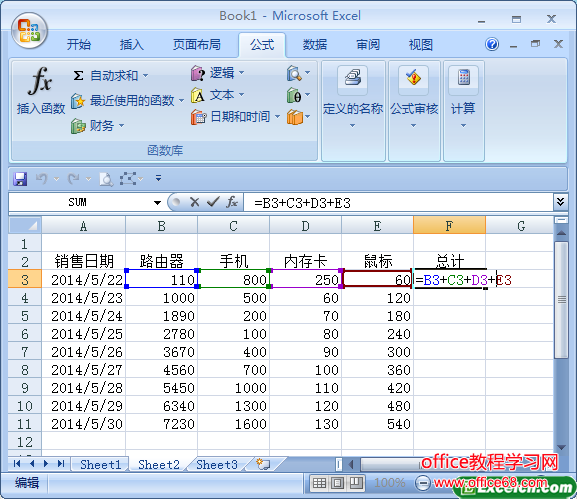Open the Text functions icon
The image size is (577, 499).
198,95
